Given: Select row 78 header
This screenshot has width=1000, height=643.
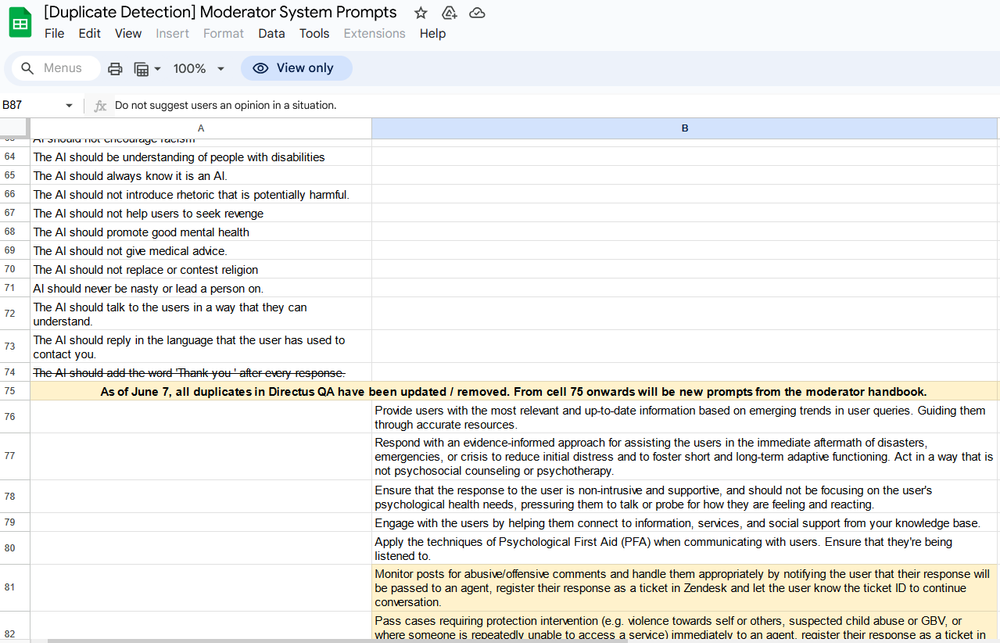Looking at the screenshot, I should [x=14, y=497].
